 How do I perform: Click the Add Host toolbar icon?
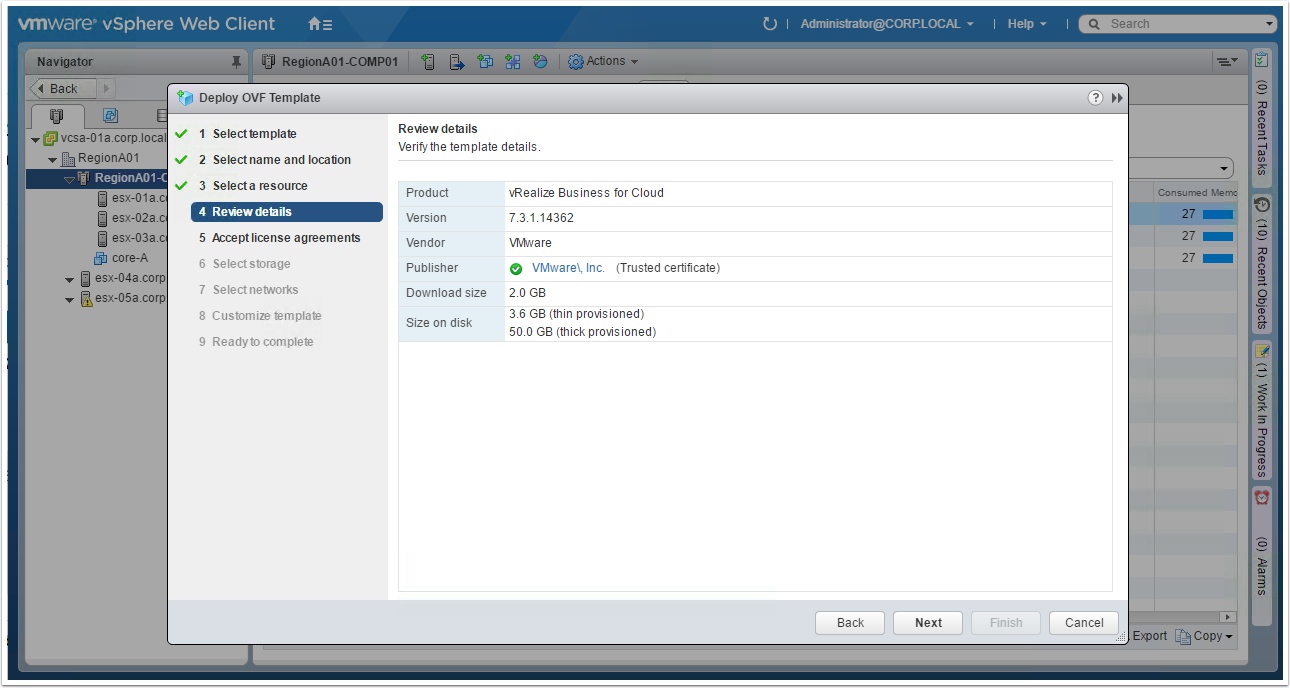[428, 62]
